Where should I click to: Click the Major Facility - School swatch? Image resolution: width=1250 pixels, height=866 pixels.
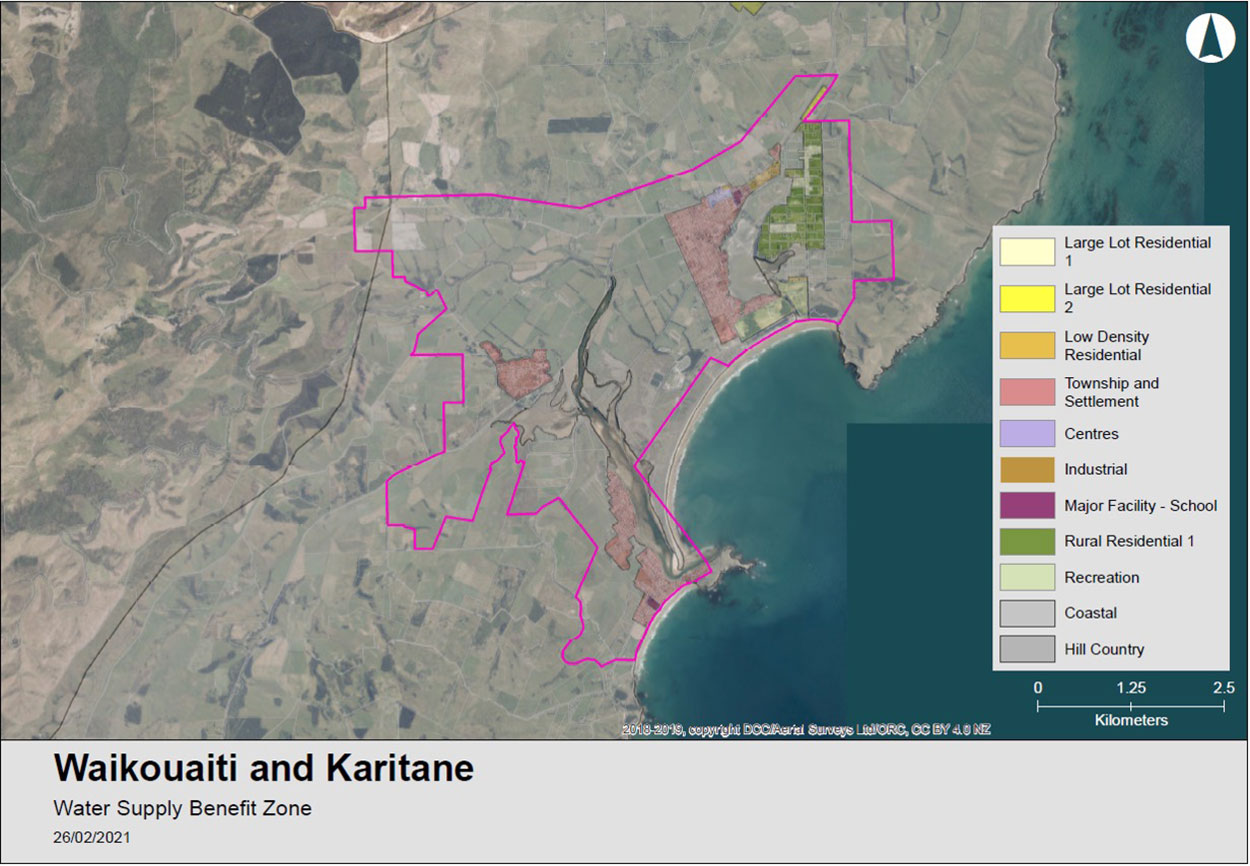pyautogui.click(x=1027, y=505)
